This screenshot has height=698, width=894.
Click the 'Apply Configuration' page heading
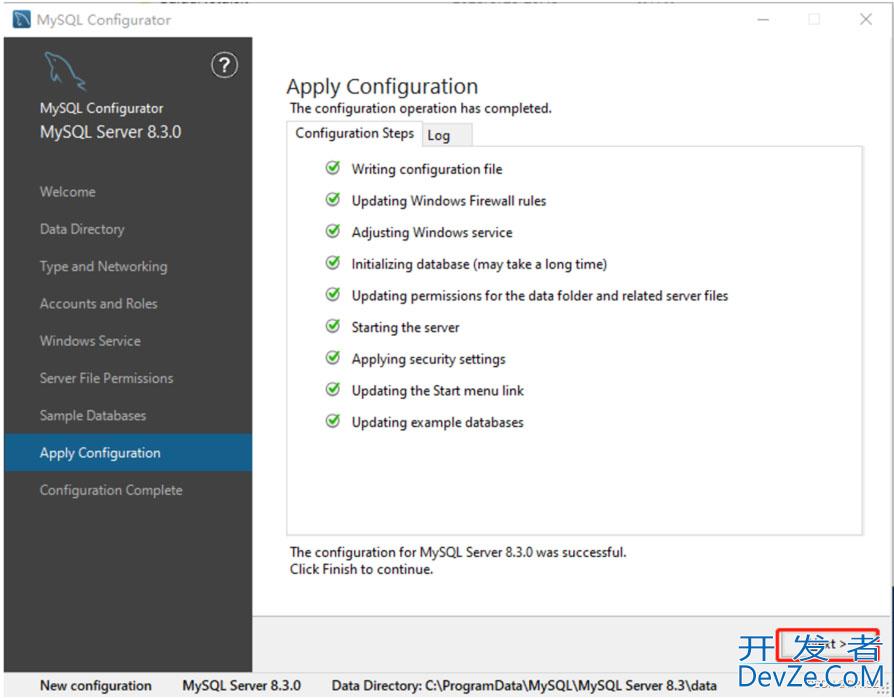click(x=382, y=87)
